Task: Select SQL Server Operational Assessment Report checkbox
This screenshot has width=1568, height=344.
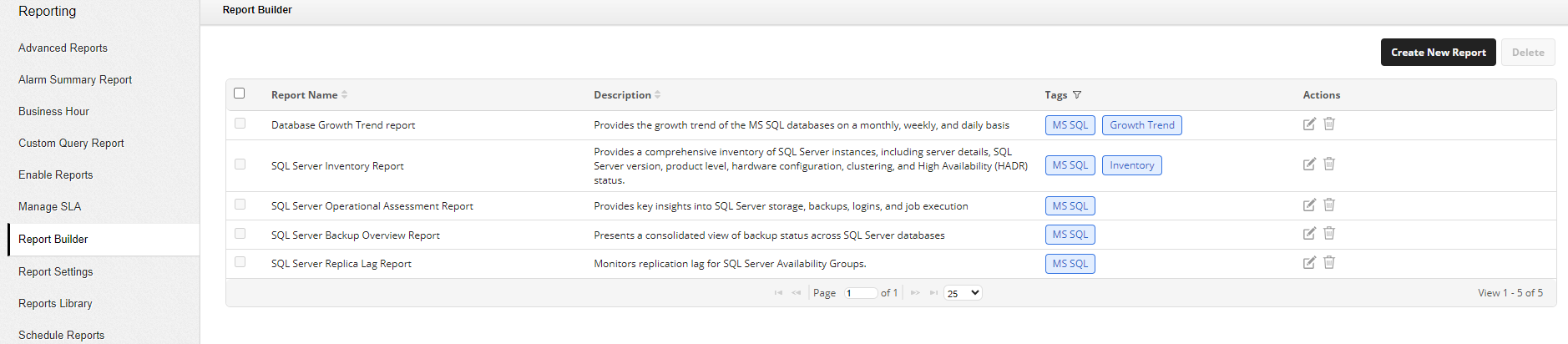Action: (240, 205)
